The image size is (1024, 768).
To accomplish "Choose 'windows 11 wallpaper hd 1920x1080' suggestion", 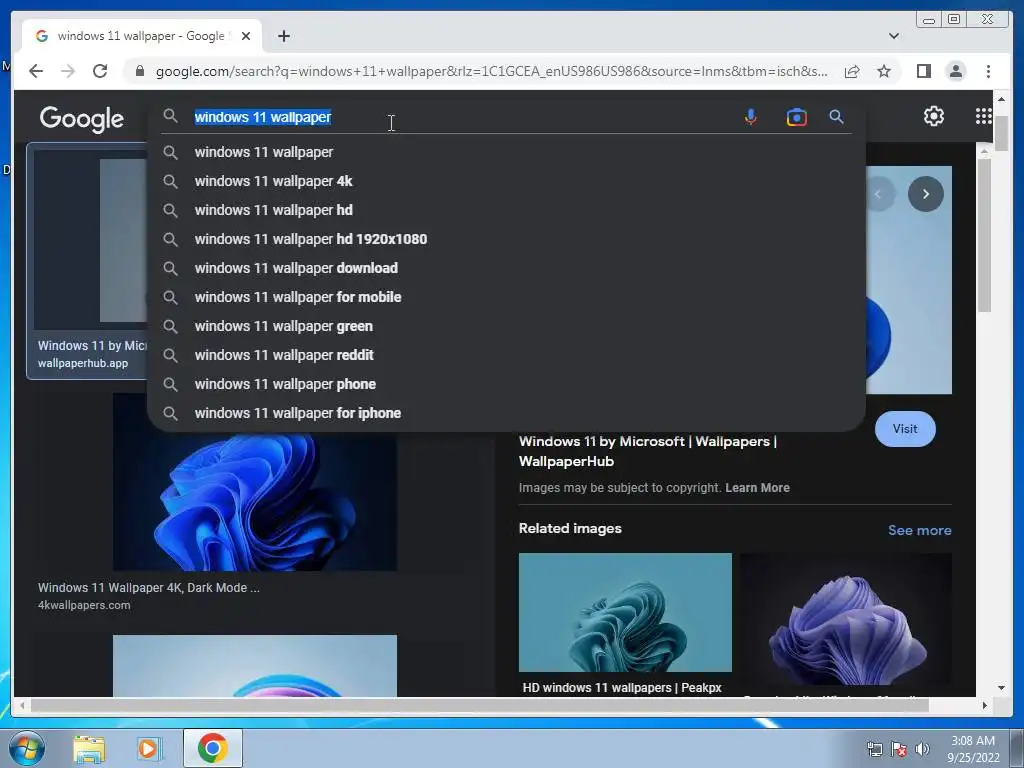I will (x=506, y=239).
